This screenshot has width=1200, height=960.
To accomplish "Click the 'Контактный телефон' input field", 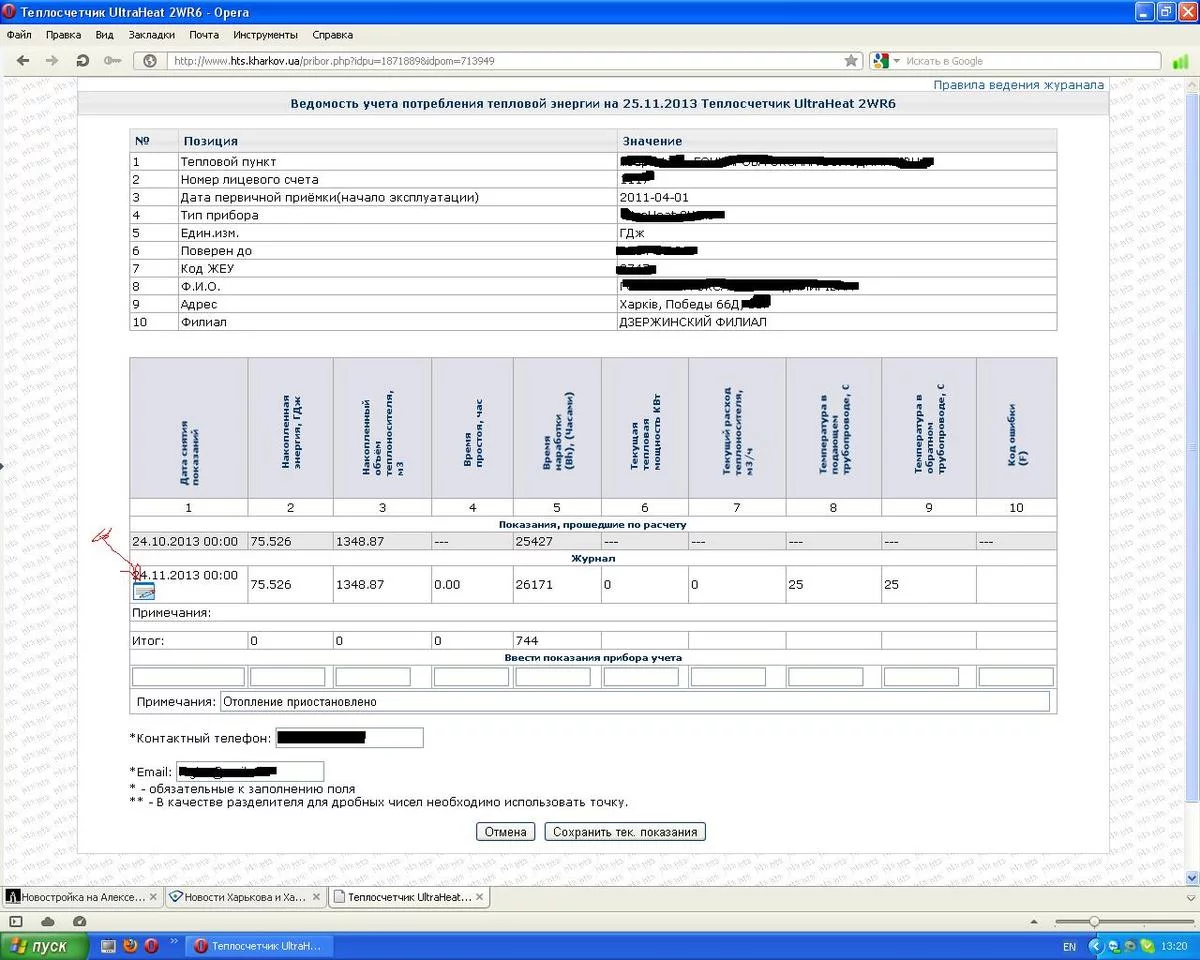I will click(x=349, y=738).
